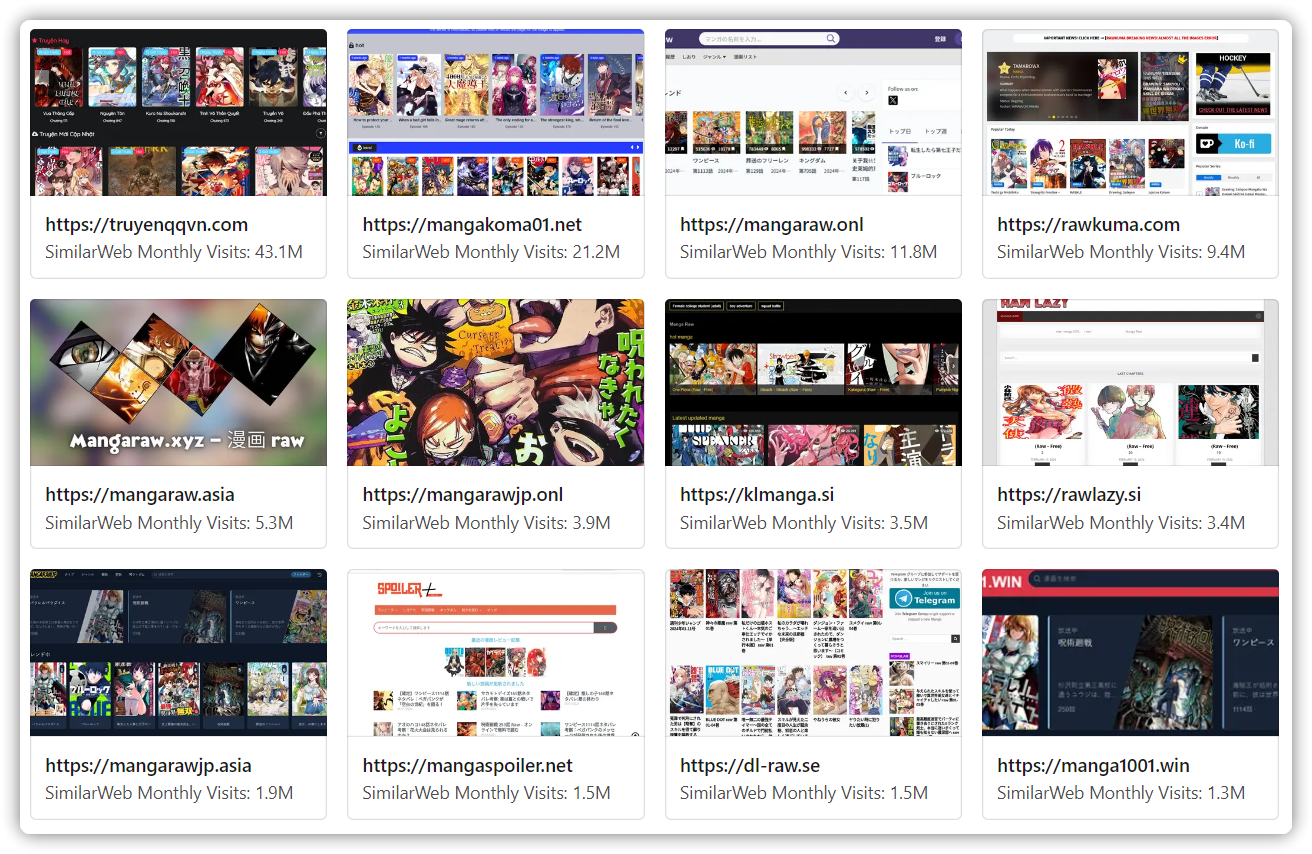The height and width of the screenshot is (854, 1312).
Task: Open the klmanga.si site thumbnail
Action: click(x=813, y=382)
